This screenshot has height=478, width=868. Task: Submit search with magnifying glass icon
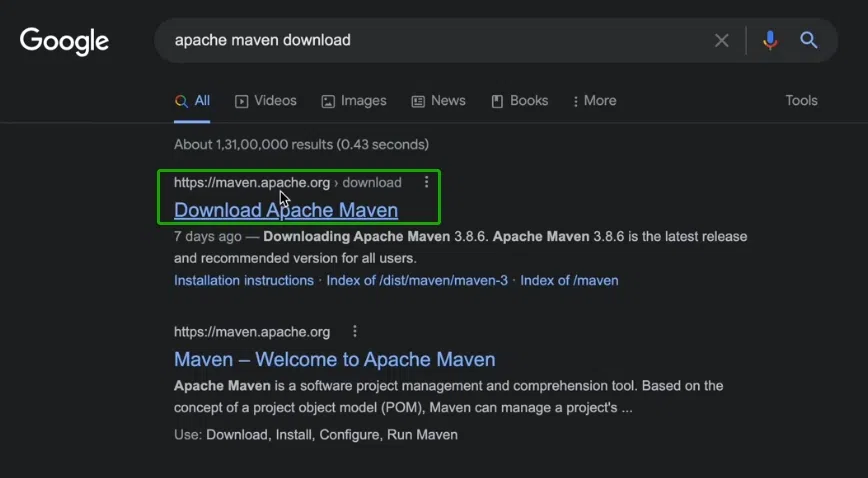click(x=809, y=40)
